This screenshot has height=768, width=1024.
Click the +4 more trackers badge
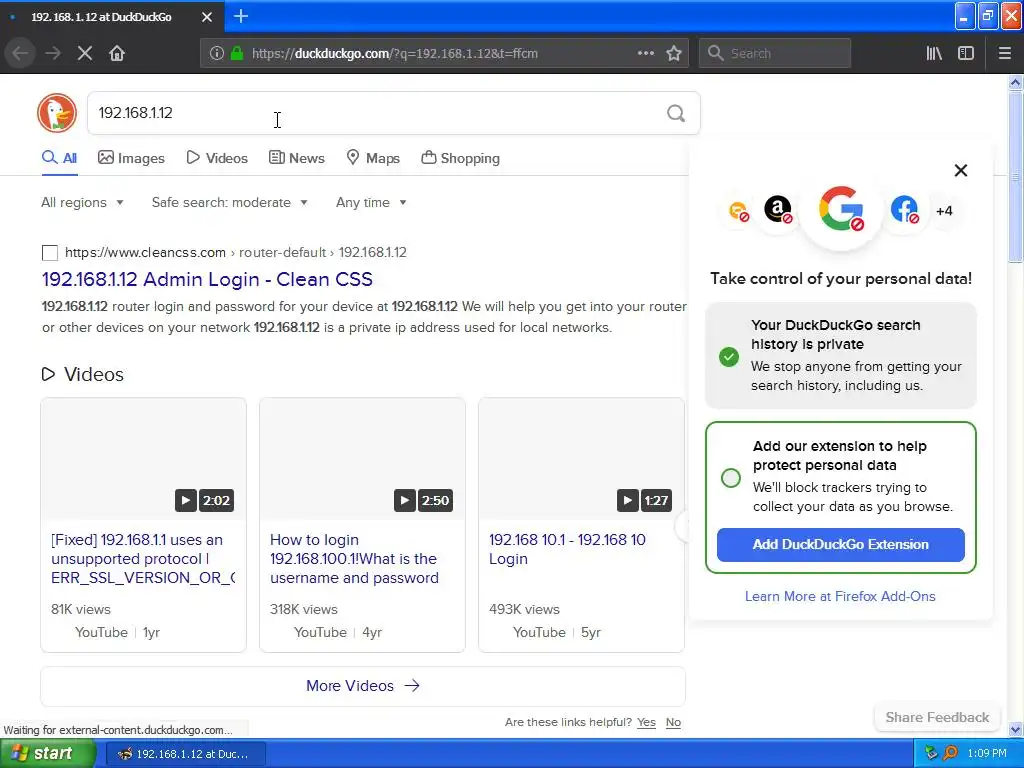pos(944,211)
